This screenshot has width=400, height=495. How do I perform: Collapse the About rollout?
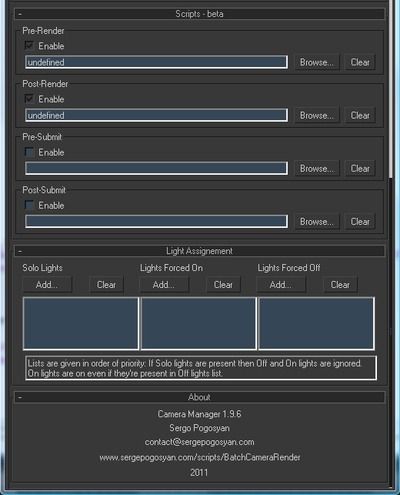pos(200,397)
